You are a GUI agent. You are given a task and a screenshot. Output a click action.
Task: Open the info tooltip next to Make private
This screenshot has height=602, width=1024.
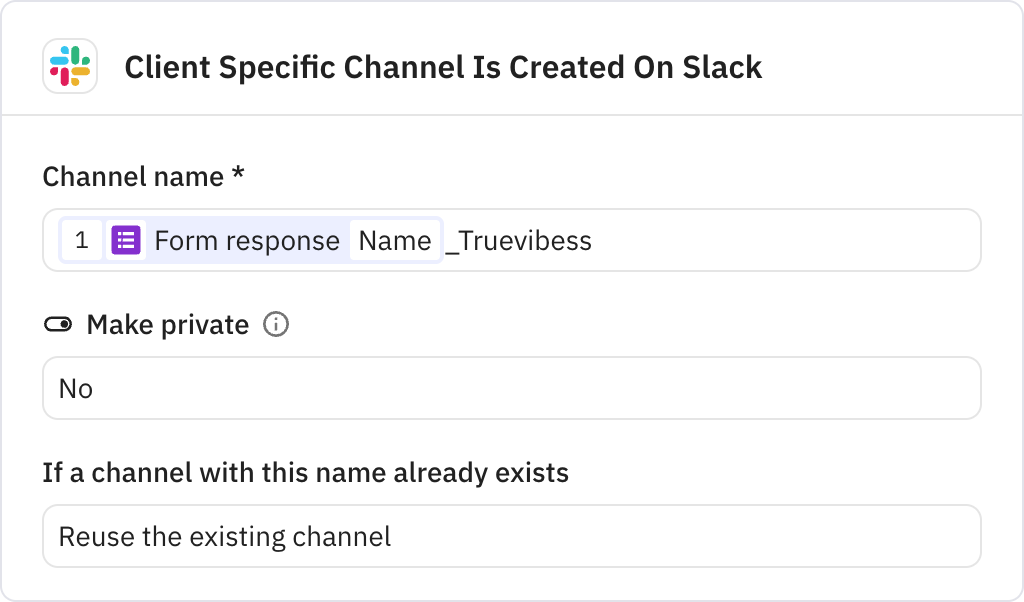(x=276, y=324)
